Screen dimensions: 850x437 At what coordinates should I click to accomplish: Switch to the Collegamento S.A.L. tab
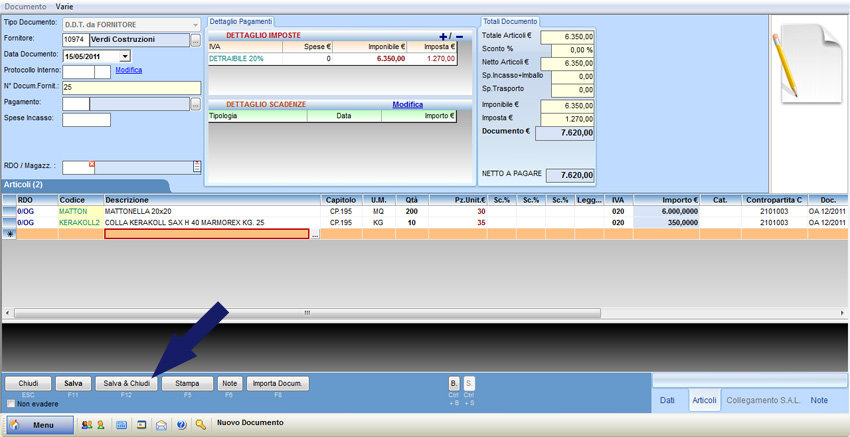tap(764, 400)
